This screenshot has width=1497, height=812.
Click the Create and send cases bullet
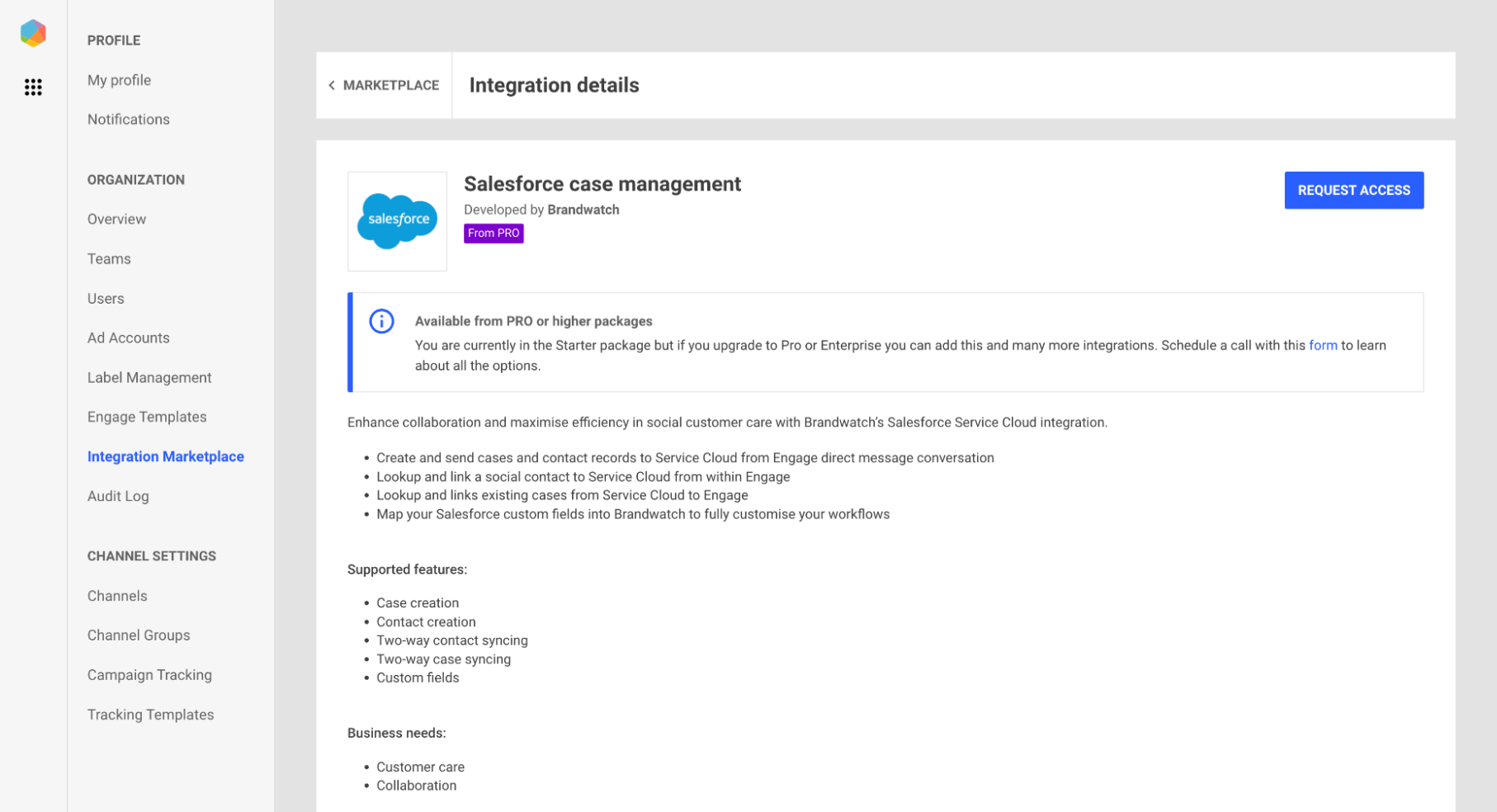[x=685, y=458]
